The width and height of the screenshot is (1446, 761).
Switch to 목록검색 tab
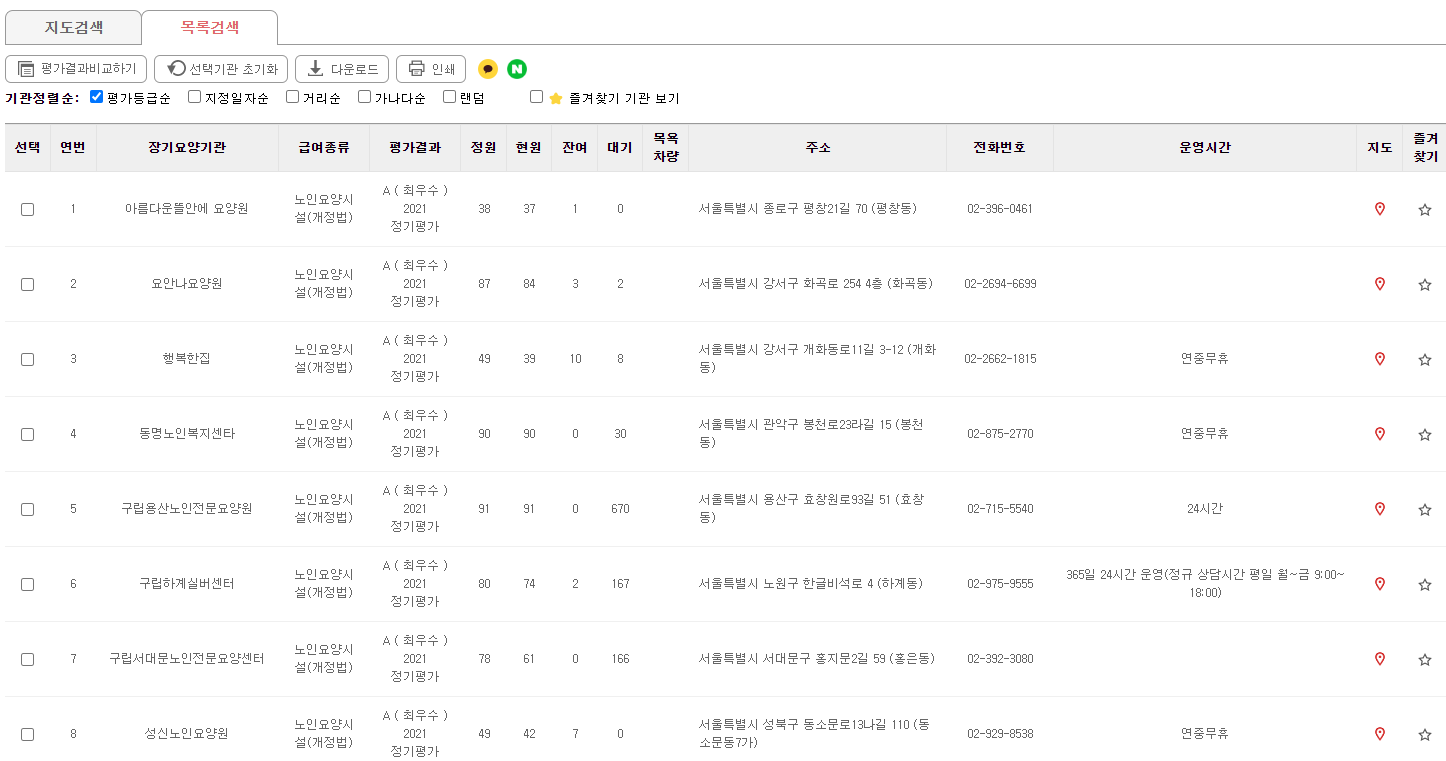tap(210, 28)
